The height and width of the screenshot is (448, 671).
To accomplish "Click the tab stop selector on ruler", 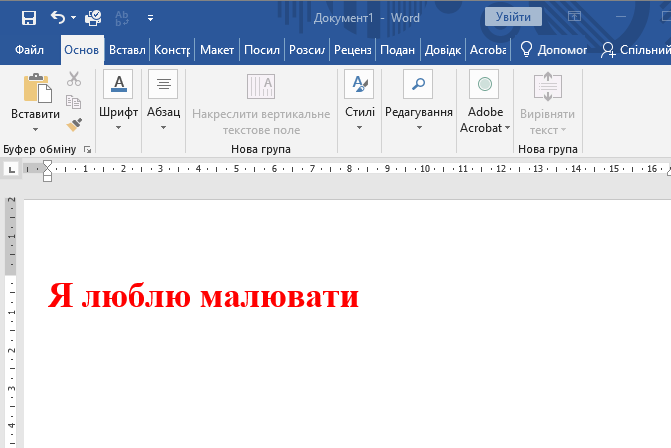I will 12,169.
